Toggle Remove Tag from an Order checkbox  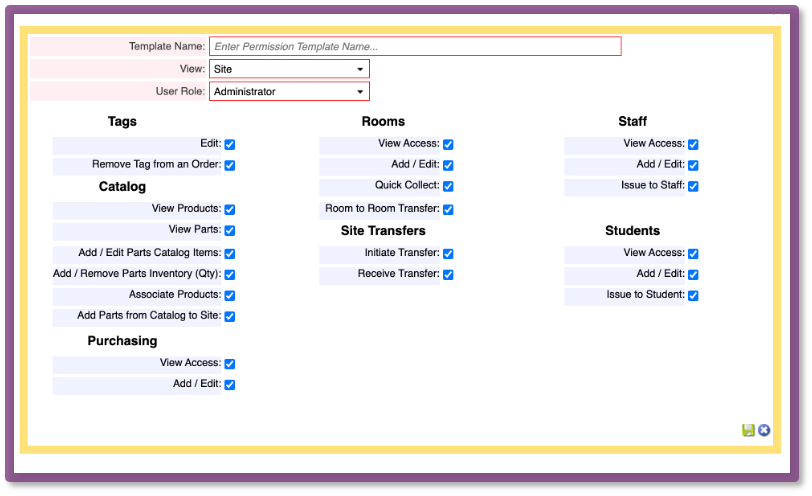[x=230, y=165]
